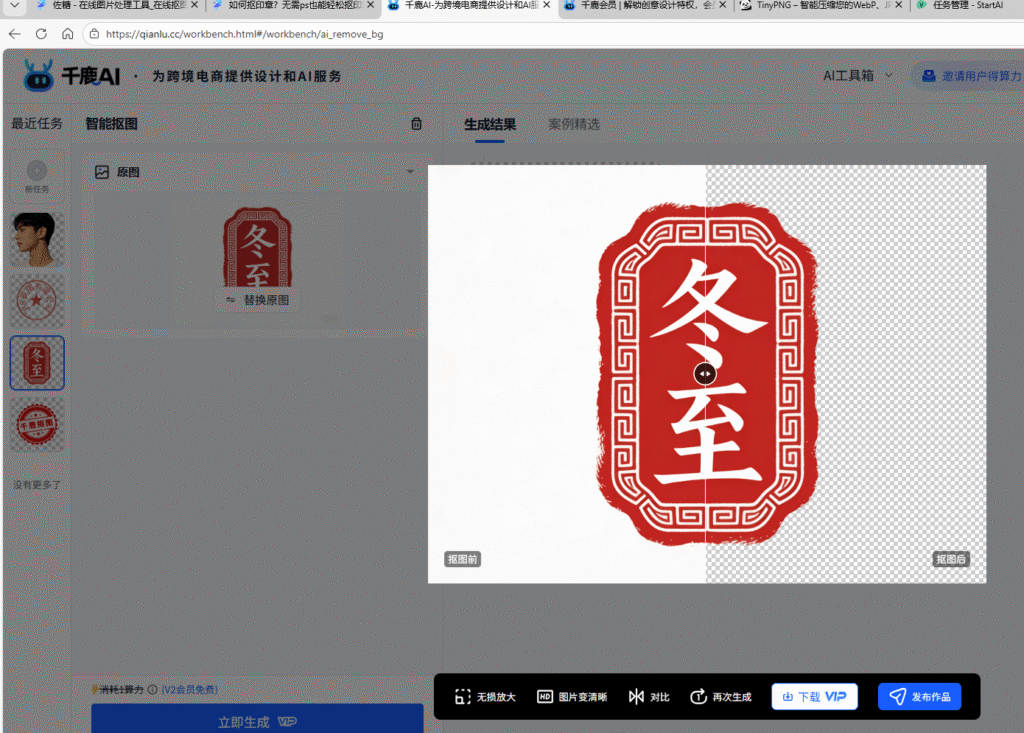Click the 无损放大 (lossless enlarge) icon

[x=463, y=696]
